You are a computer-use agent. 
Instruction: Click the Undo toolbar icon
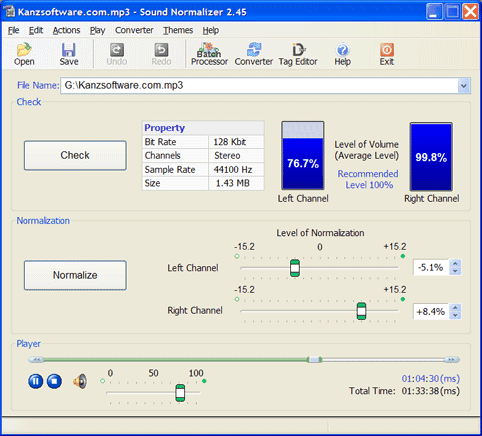point(117,54)
